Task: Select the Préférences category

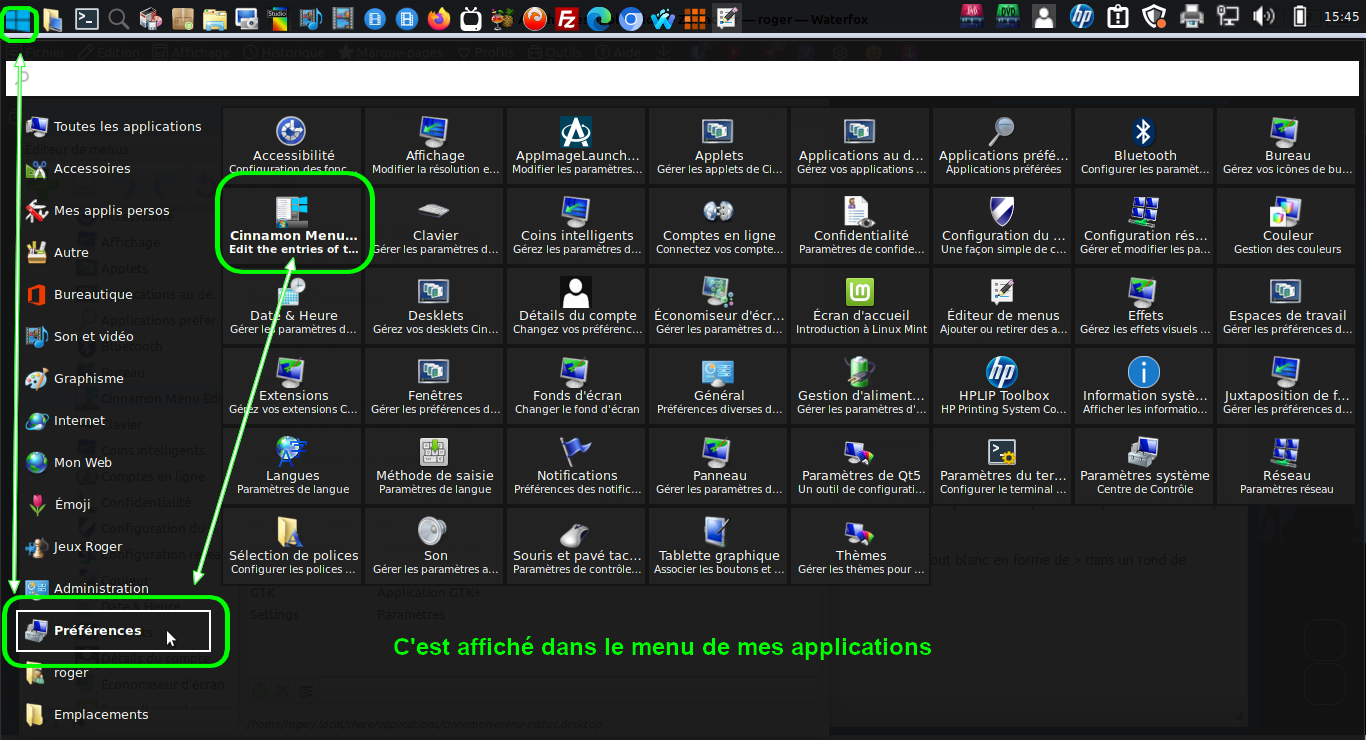Action: pyautogui.click(x=113, y=631)
